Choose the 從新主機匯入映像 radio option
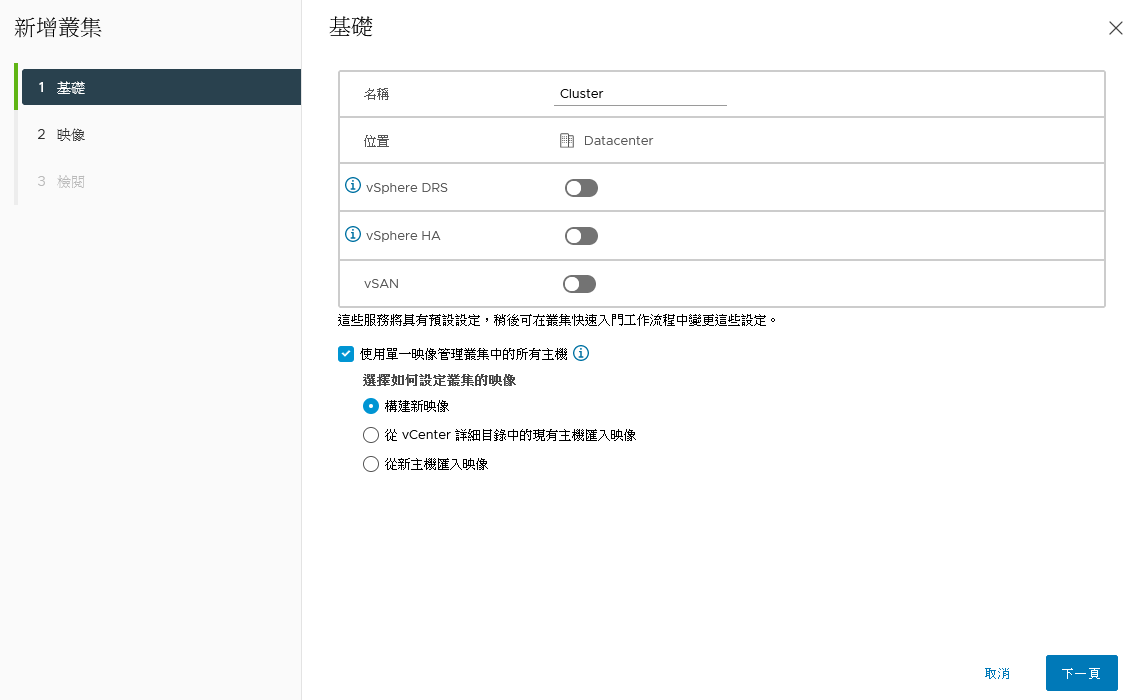This screenshot has height=700, width=1134. (x=370, y=464)
